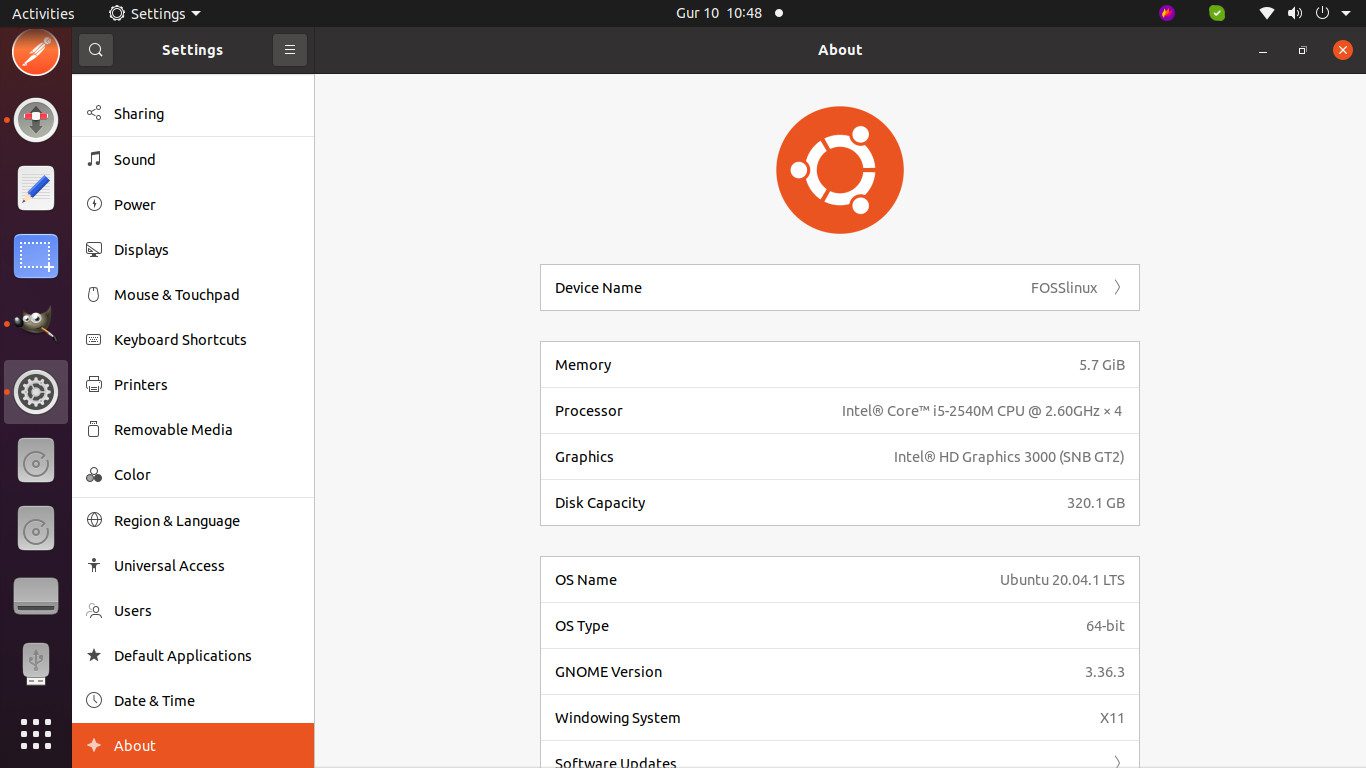Screen dimensions: 1366x768
Task: Click the About sparkle icon
Action: [x=94, y=745]
